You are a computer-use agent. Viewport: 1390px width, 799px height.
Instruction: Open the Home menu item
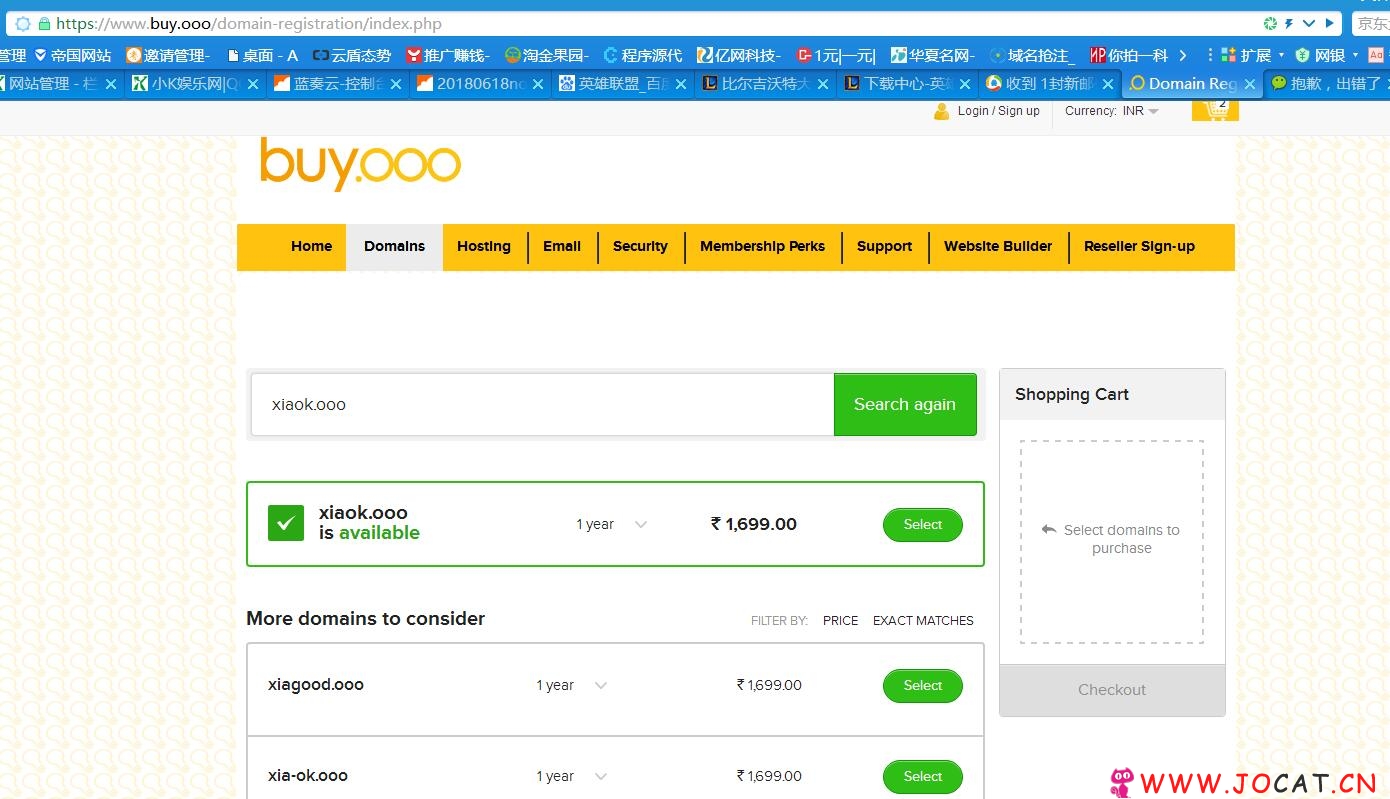[311, 246]
